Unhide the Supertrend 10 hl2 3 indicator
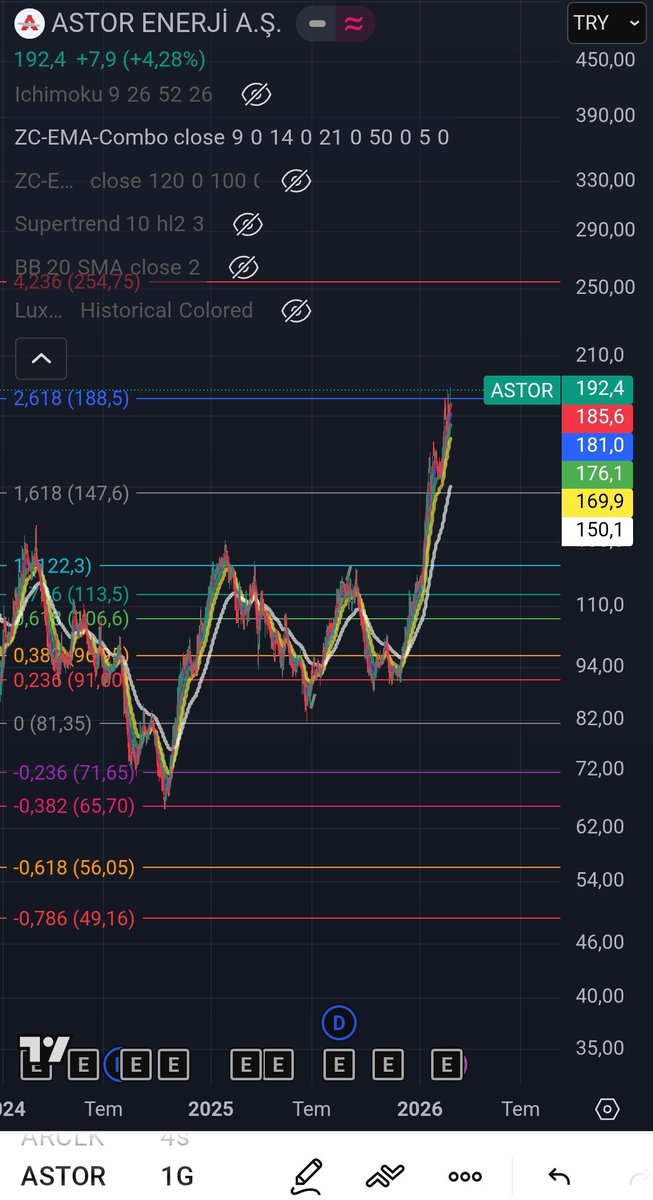The width and height of the screenshot is (653, 1200). [247, 224]
